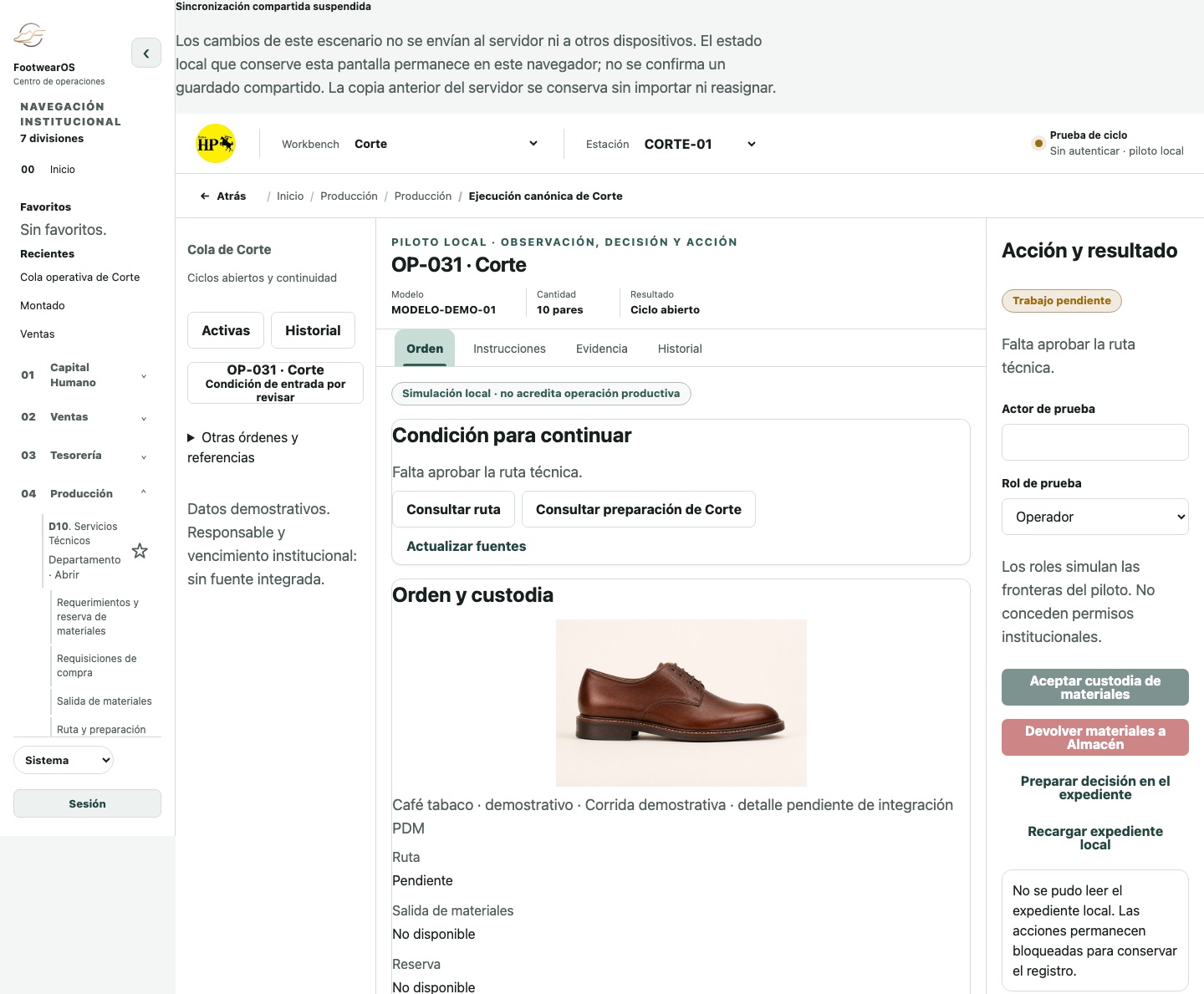Screen dimensions: 1204x994
Task: Click Devolver materiales a Almacén
Action: tap(1095, 737)
